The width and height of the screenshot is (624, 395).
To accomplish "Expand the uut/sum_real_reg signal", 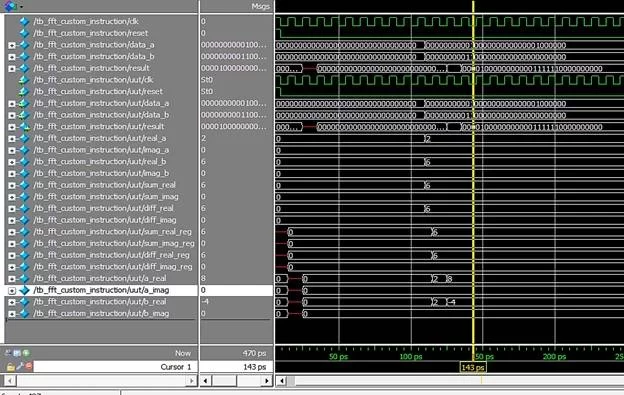I will click(x=12, y=232).
